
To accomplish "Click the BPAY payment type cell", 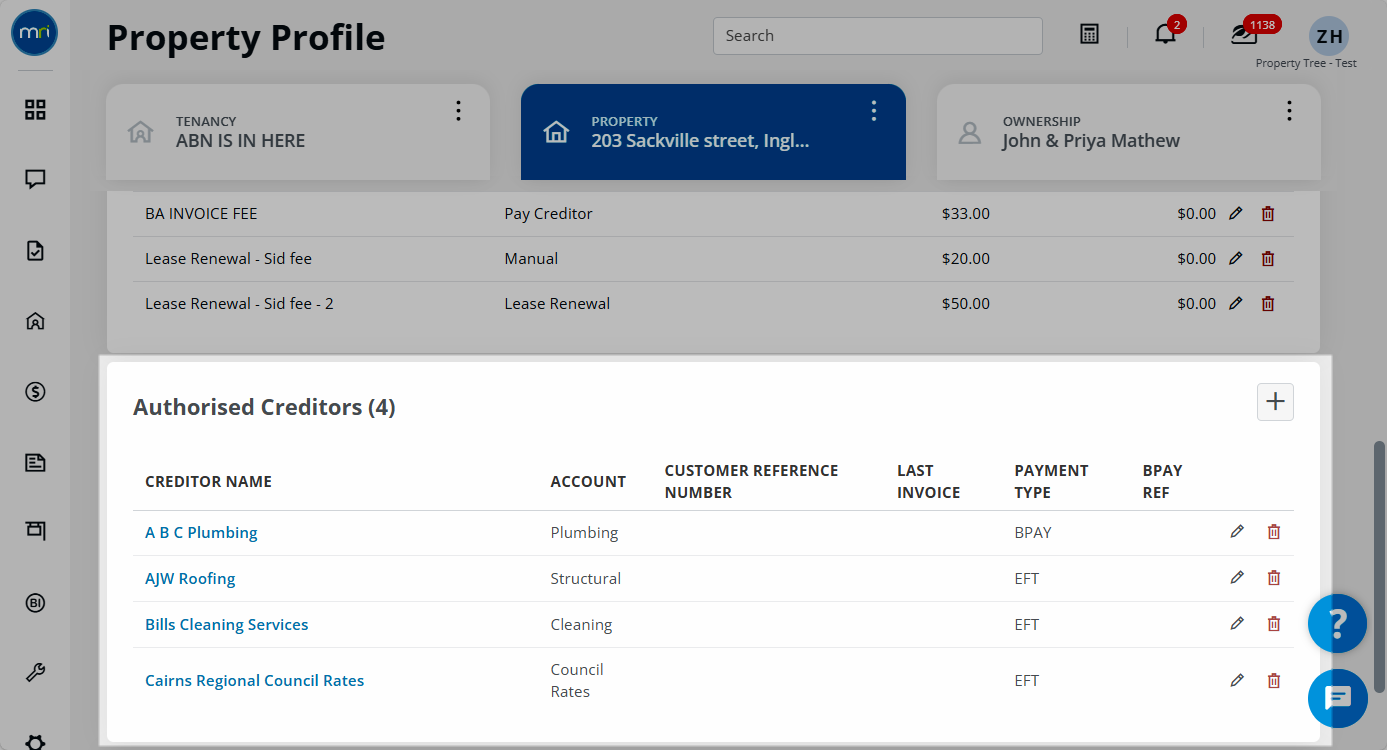I will point(1033,533).
